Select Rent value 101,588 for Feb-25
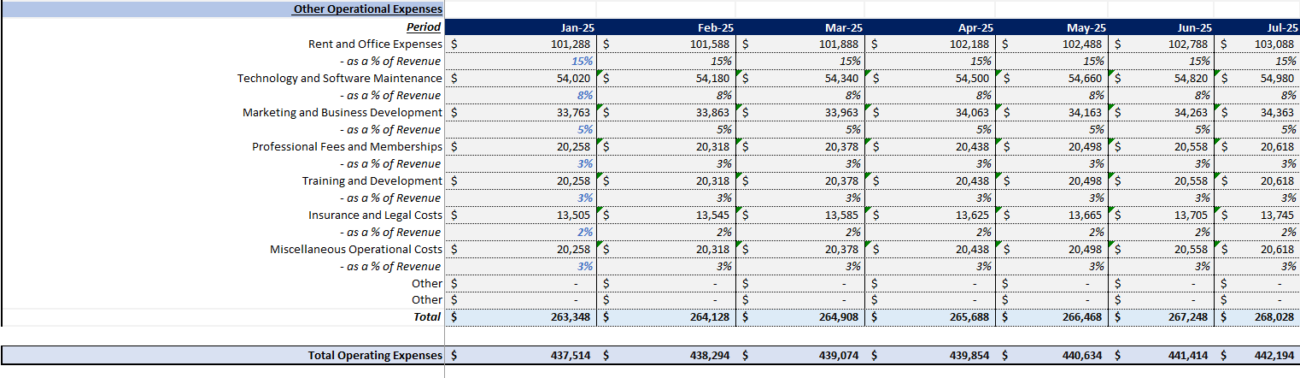 pos(667,44)
